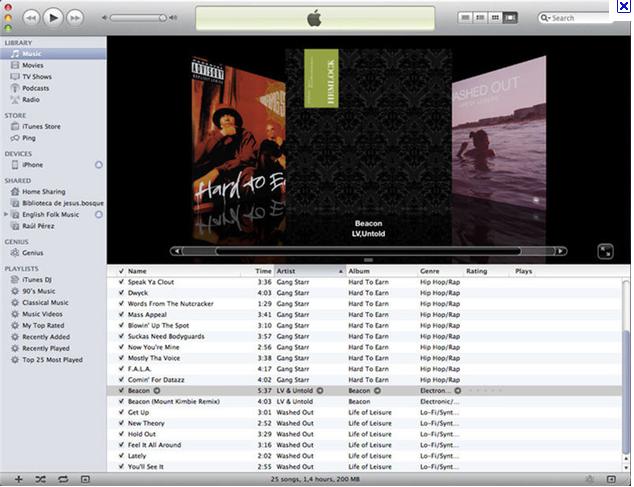Open the Genius playlist
The height and width of the screenshot is (487, 634).
point(32,253)
